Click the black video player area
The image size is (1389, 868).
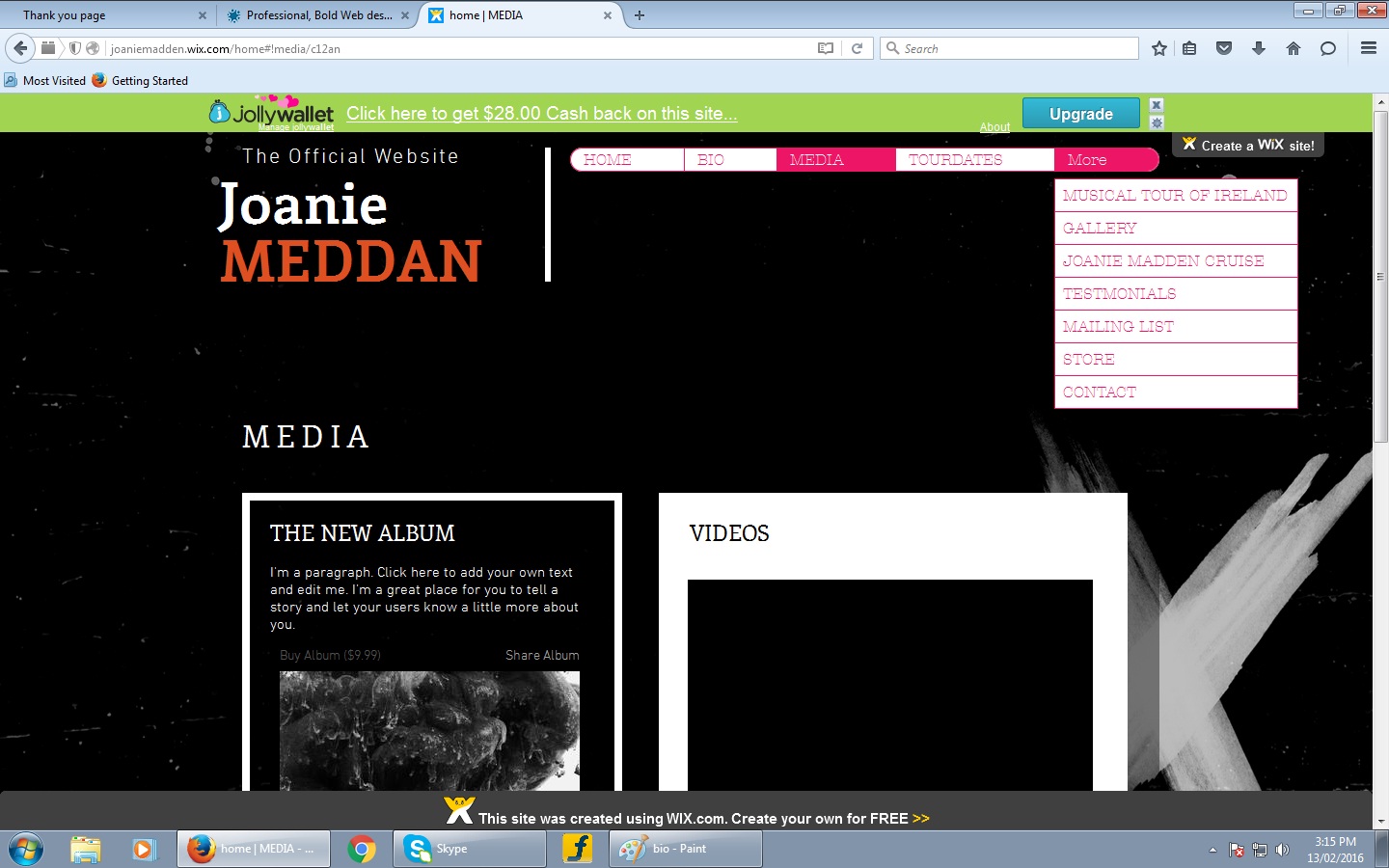(890, 685)
